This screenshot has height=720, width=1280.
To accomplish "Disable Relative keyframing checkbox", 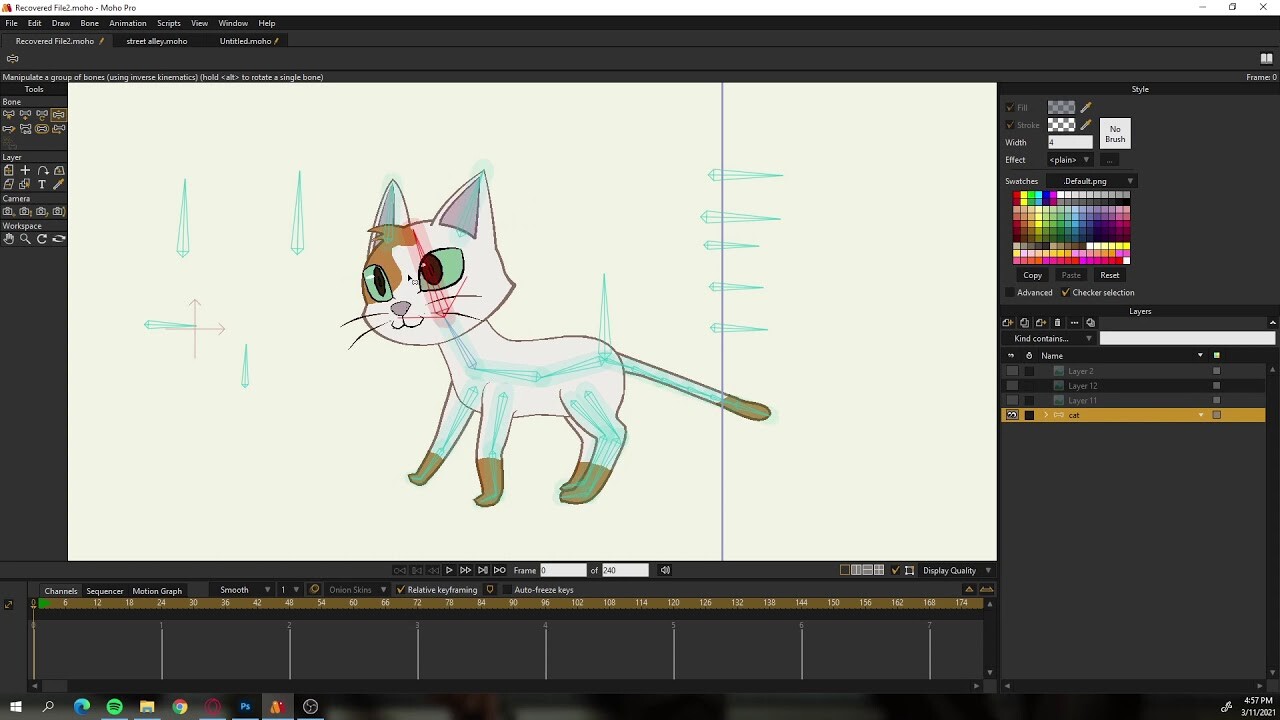I will point(400,590).
